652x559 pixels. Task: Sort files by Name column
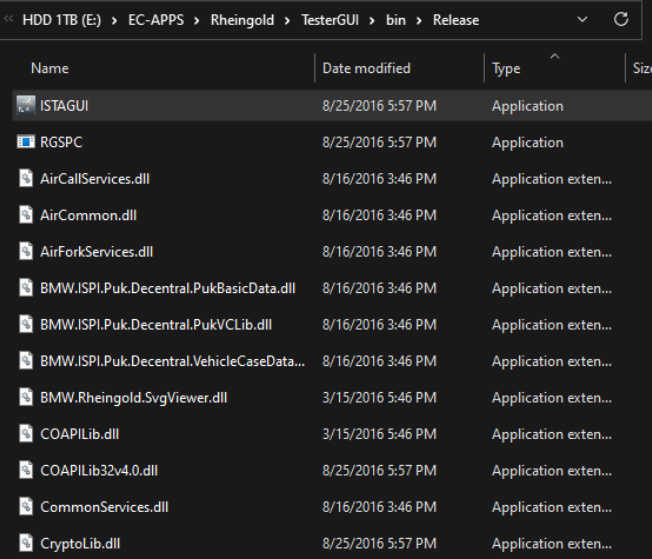pos(50,68)
